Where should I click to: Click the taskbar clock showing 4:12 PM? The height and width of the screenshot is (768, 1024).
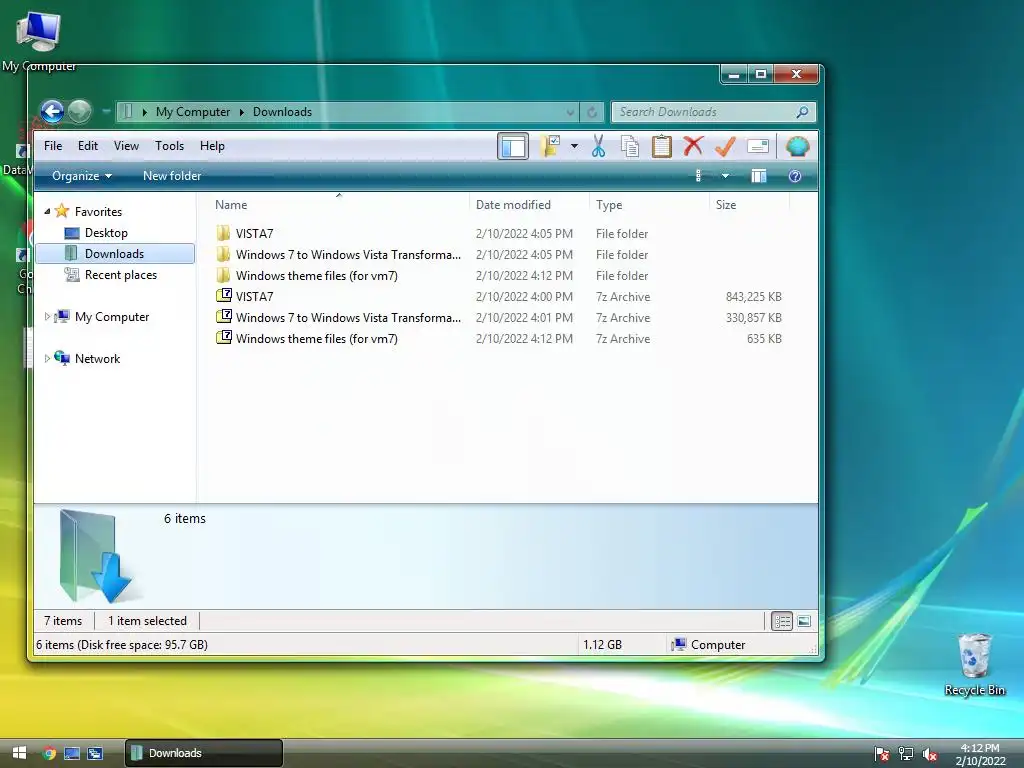(x=980, y=754)
